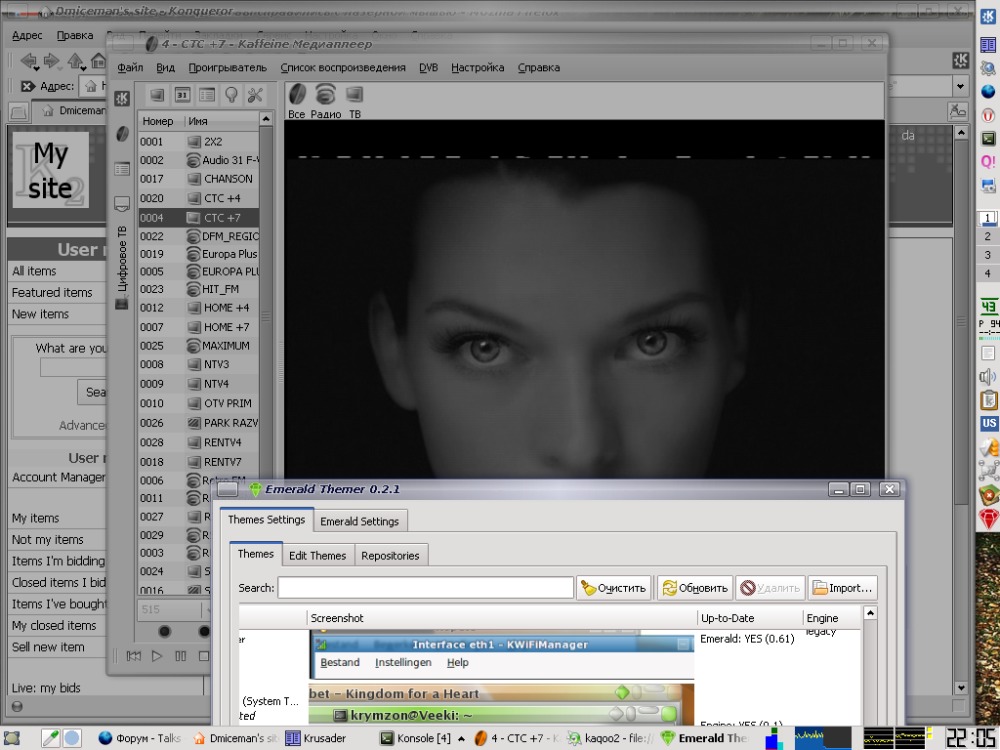The image size is (1000, 750).
Task: Switch to the Repositories tab
Action: pos(390,555)
